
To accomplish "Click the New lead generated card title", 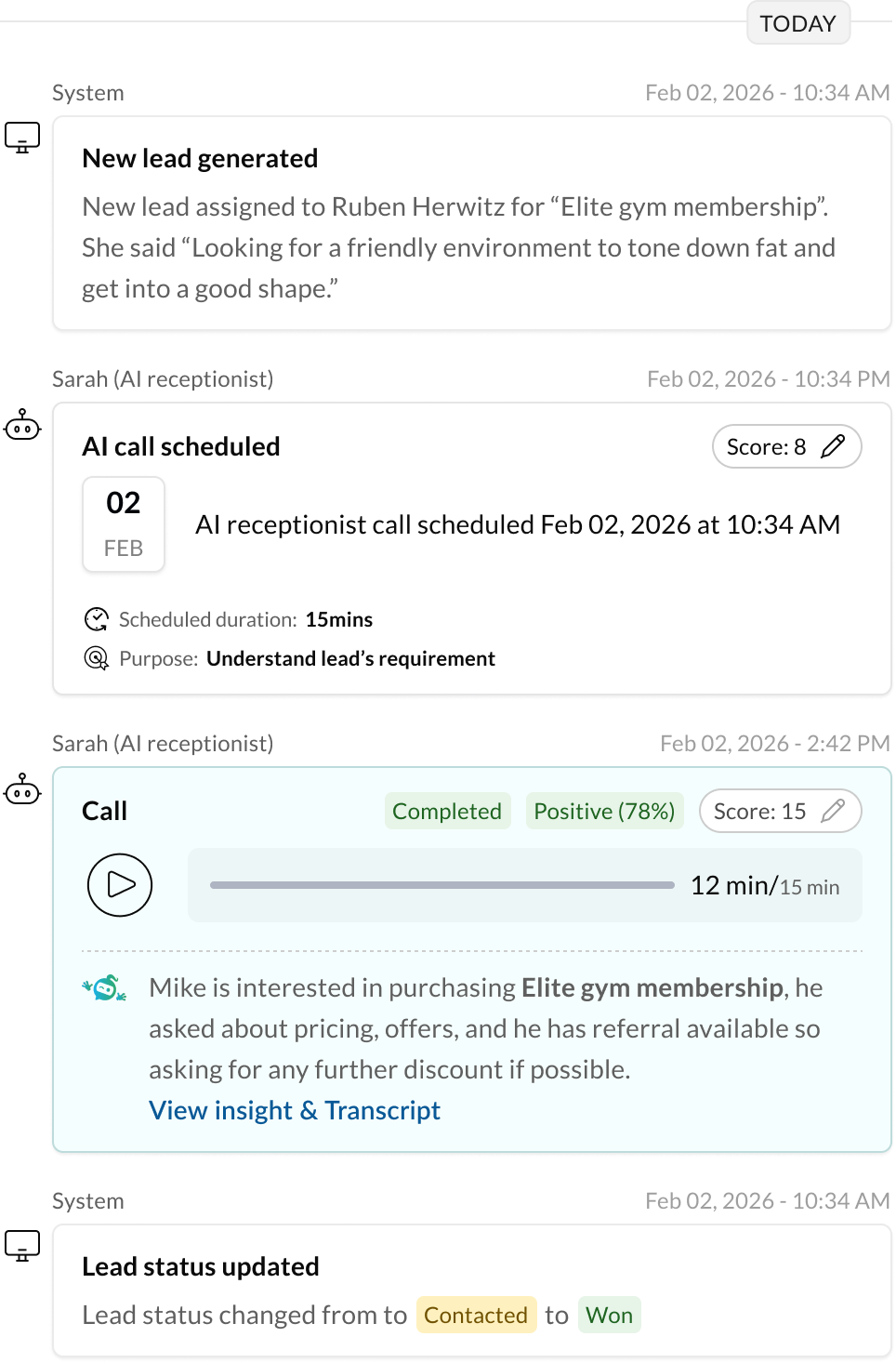I will click(200, 158).
